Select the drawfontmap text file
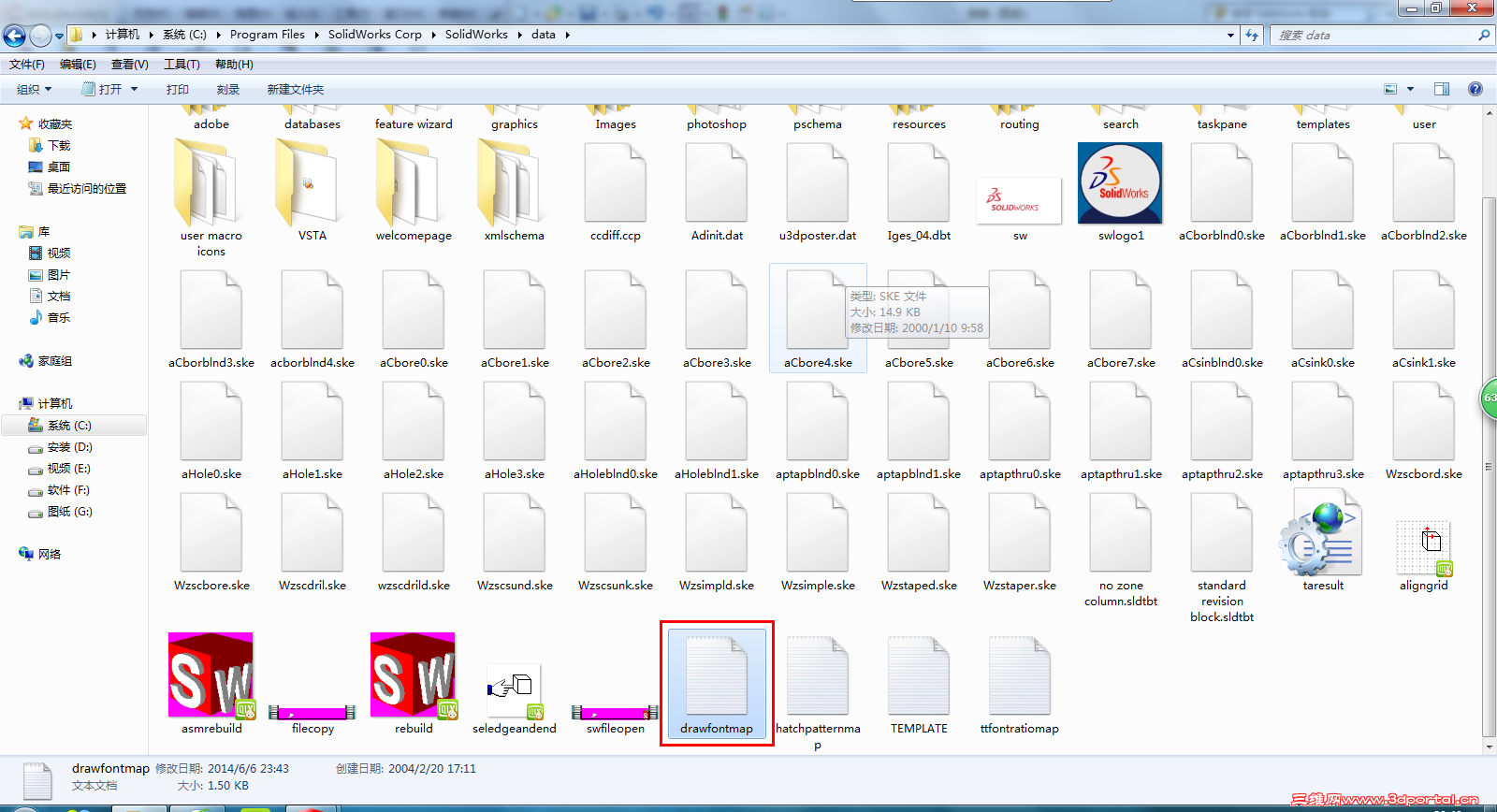 pyautogui.click(x=717, y=684)
